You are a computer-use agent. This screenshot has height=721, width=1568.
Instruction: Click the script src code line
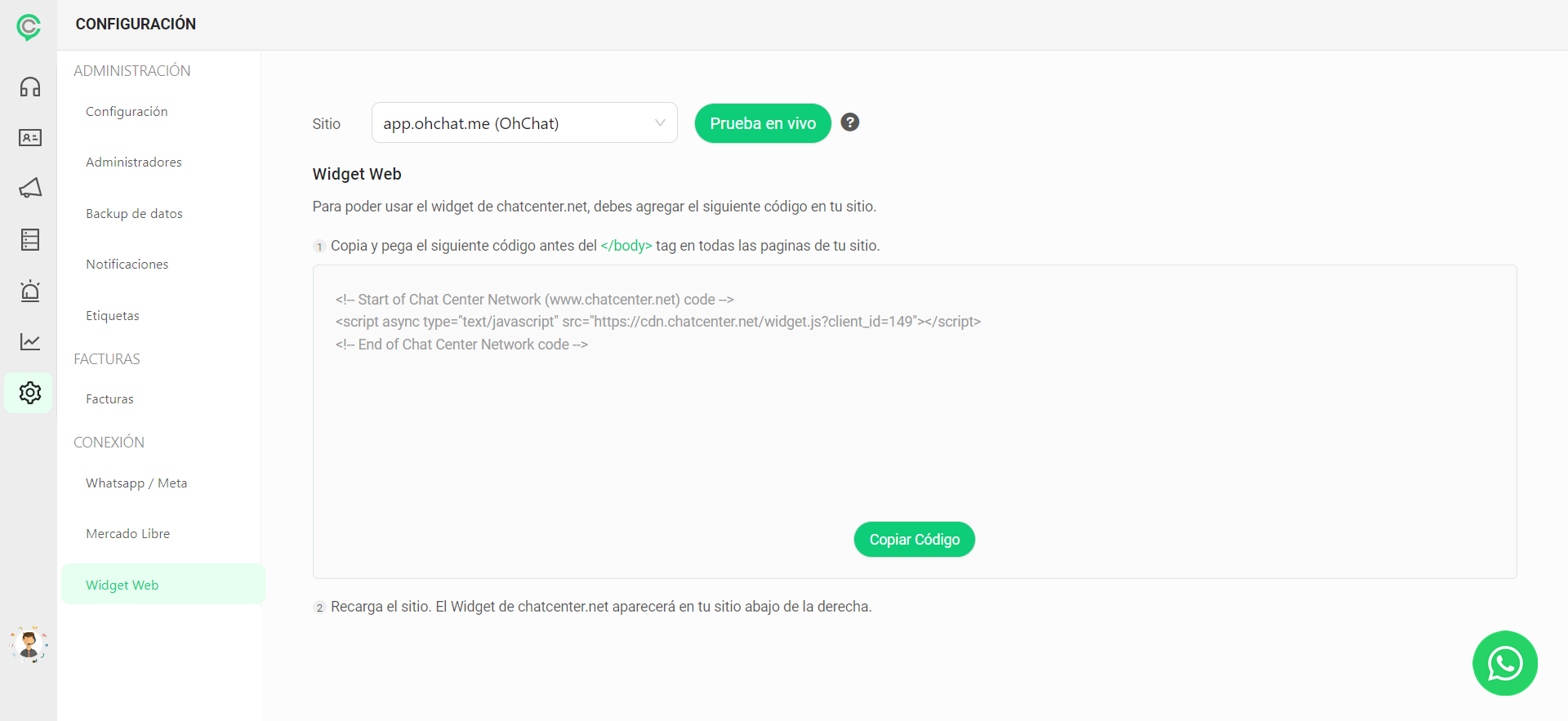(658, 322)
